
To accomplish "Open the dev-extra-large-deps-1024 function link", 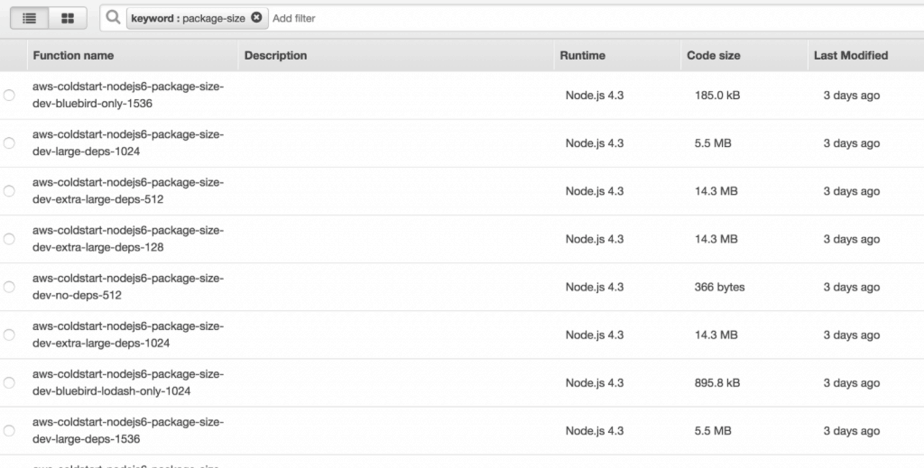I will 127,335.
